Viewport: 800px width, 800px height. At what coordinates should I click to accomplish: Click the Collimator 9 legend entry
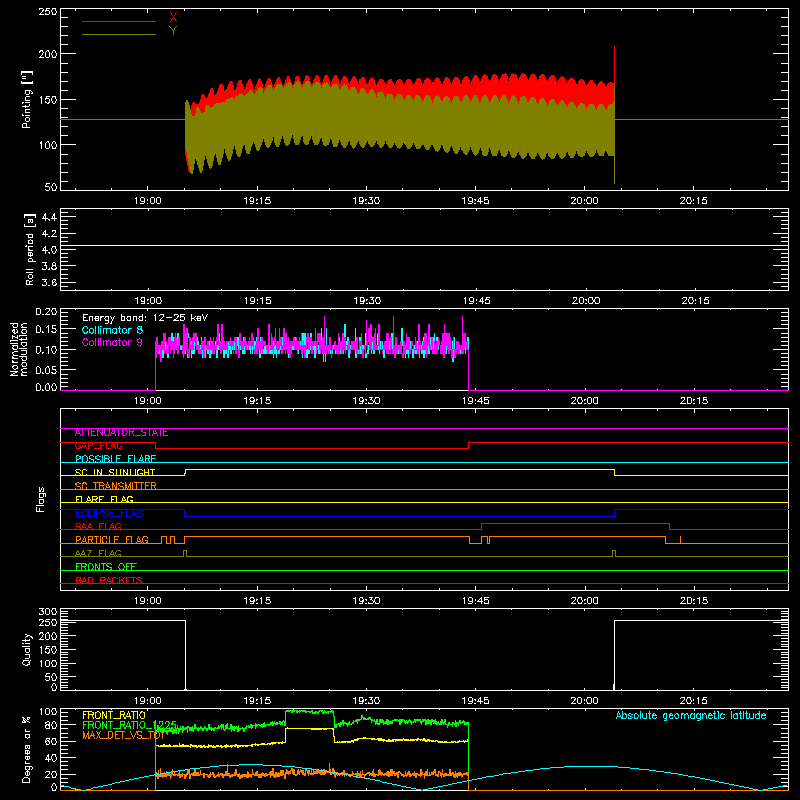point(112,342)
